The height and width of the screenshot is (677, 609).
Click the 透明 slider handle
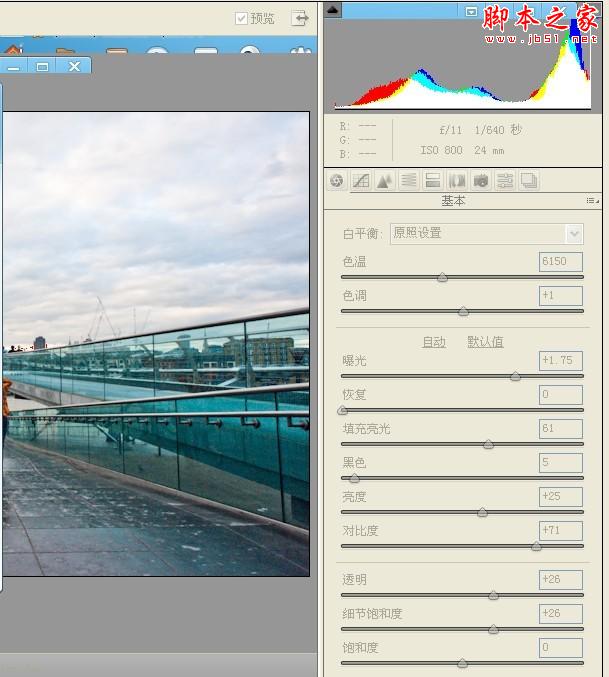(x=493, y=595)
